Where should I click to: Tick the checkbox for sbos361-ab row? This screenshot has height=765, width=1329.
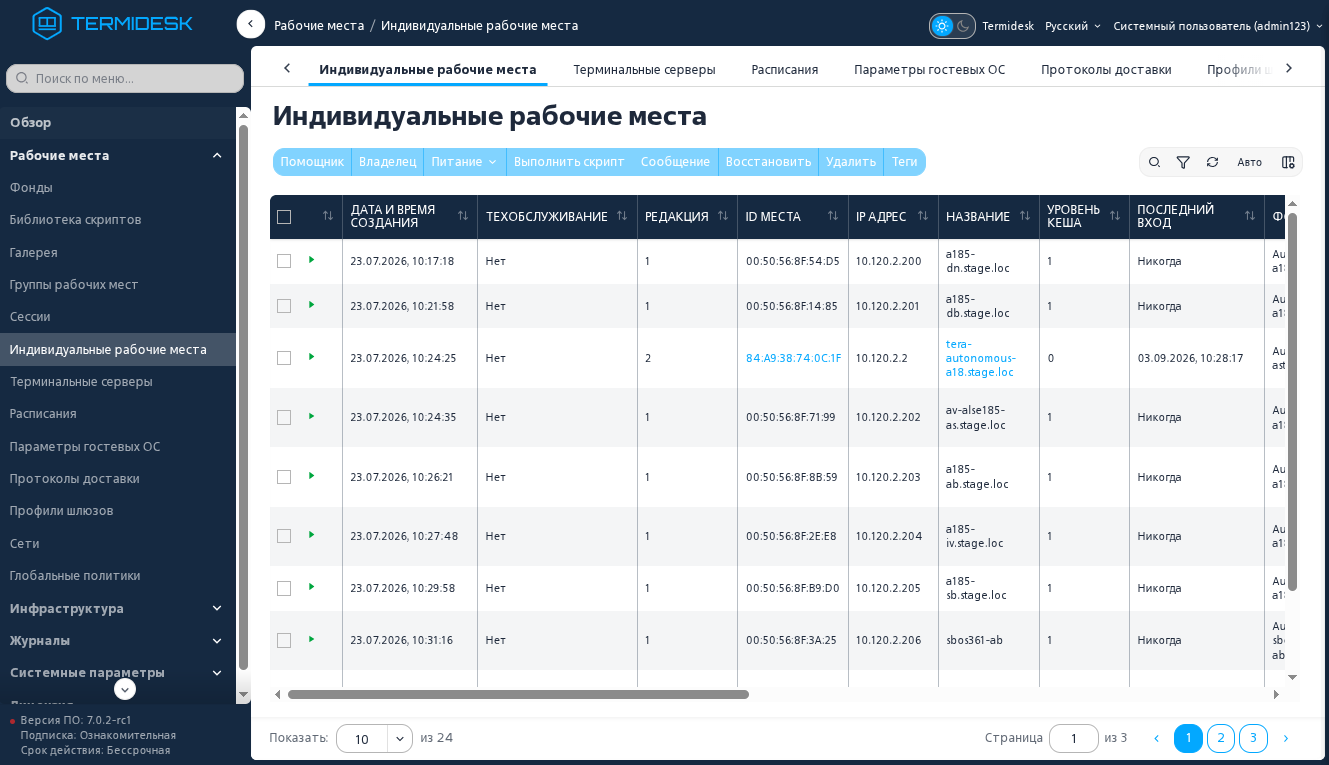pos(284,640)
